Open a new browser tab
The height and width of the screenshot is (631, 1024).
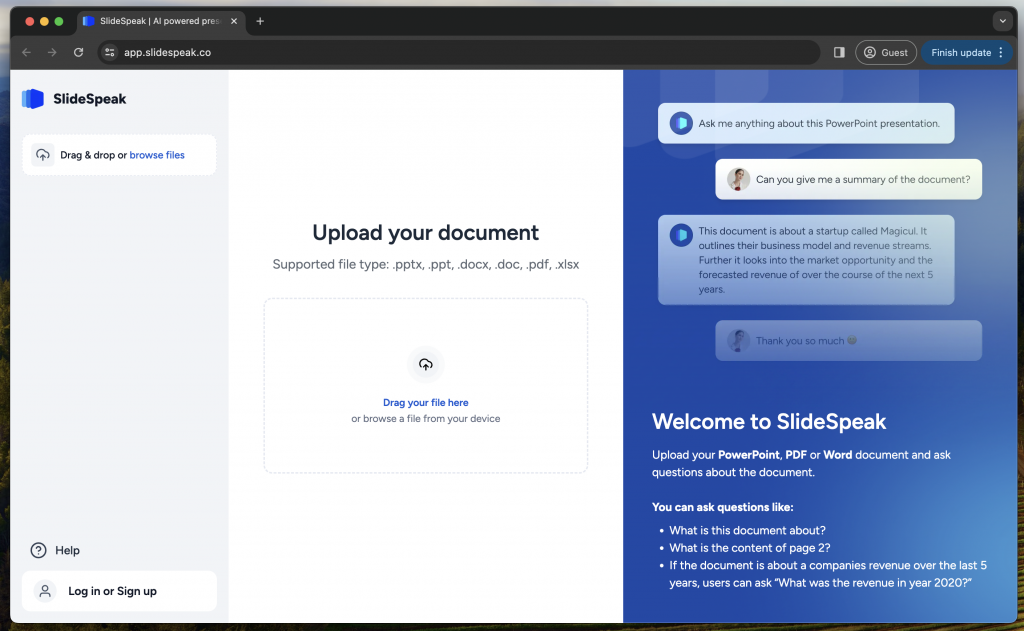point(260,21)
